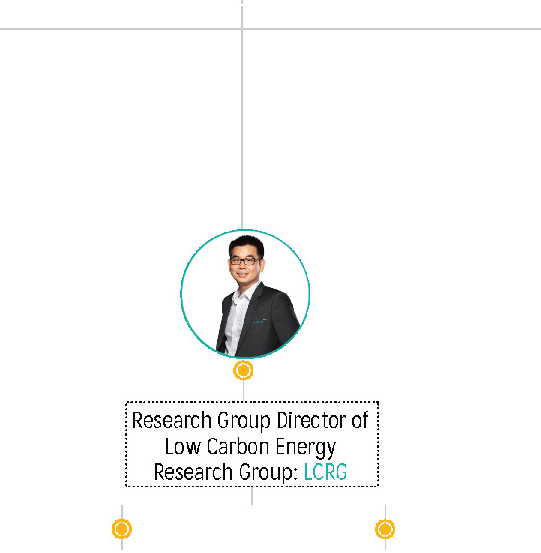Click the vertical line above the lower-right marker

point(385,512)
